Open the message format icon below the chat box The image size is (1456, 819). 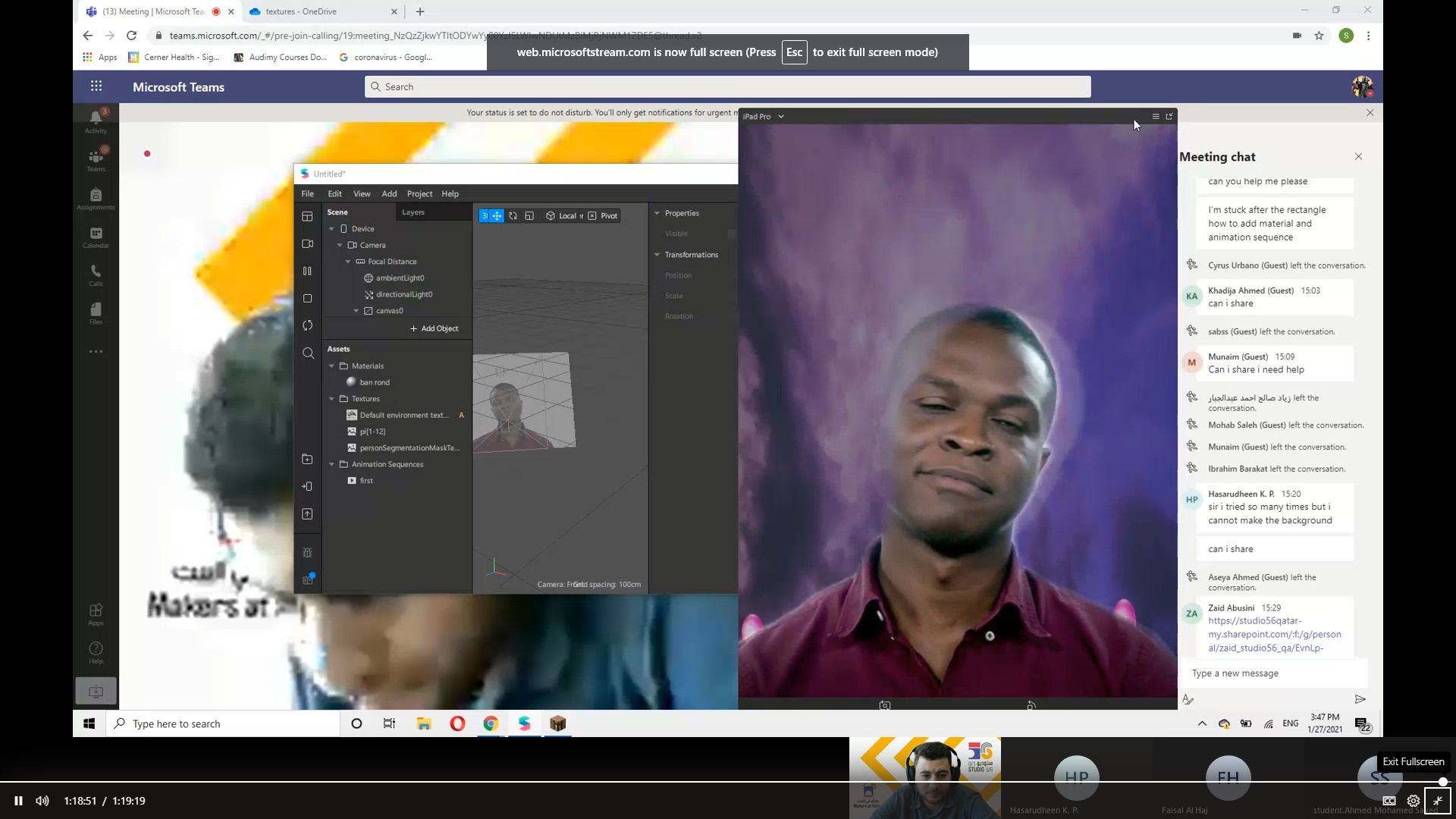pos(1188,699)
